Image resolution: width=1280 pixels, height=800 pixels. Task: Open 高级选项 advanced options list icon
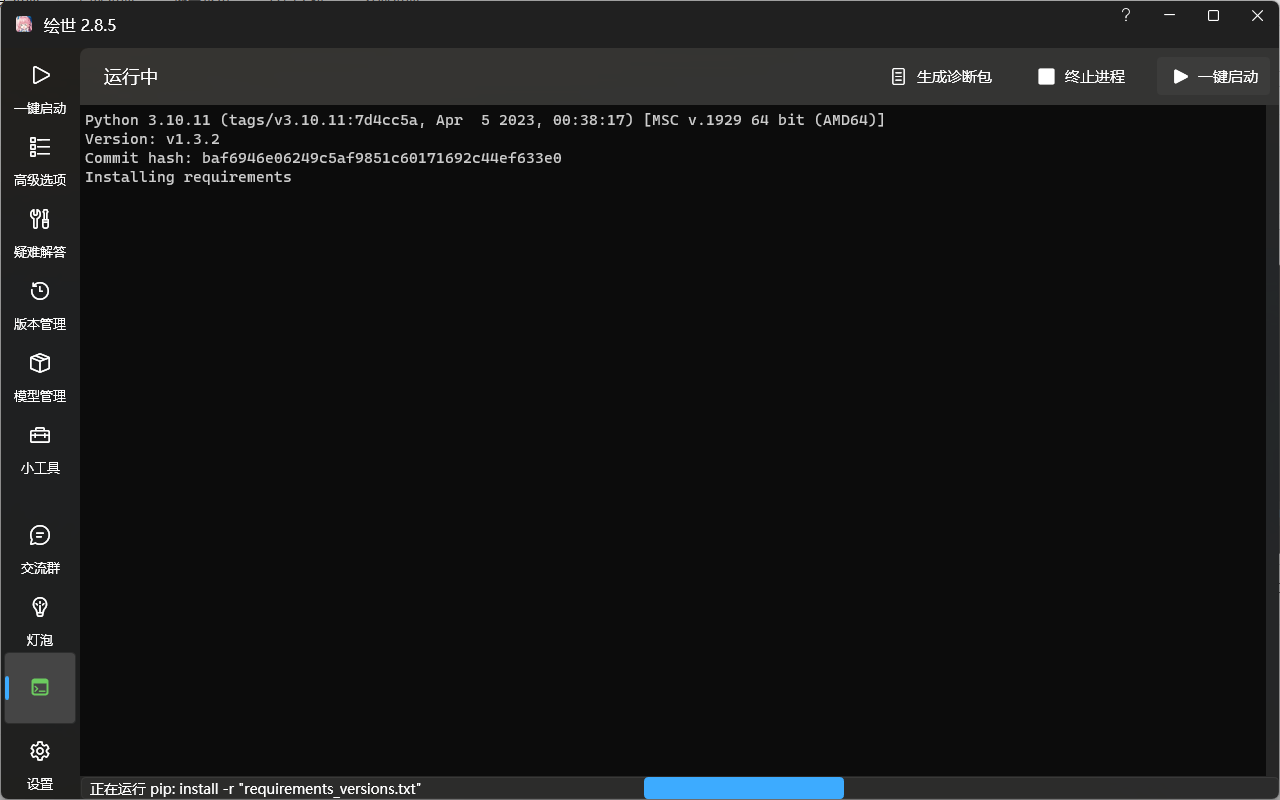pyautogui.click(x=40, y=148)
